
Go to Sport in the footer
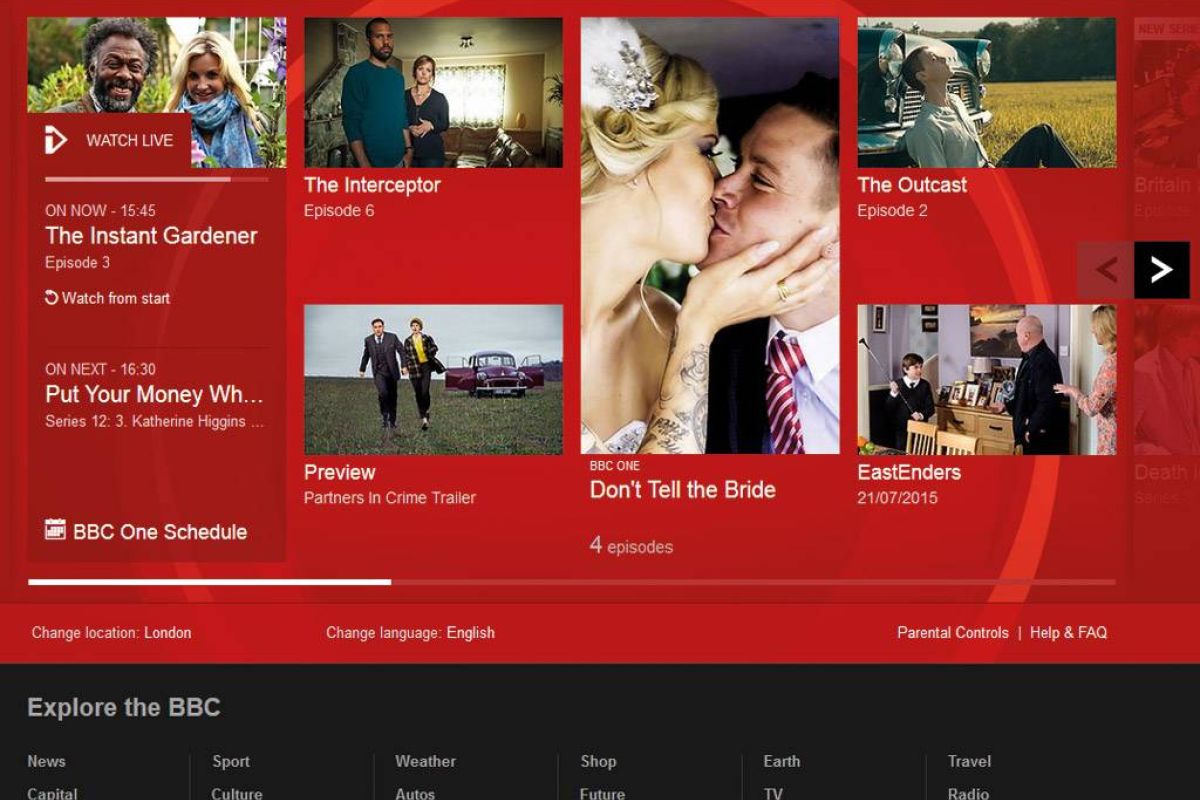230,761
